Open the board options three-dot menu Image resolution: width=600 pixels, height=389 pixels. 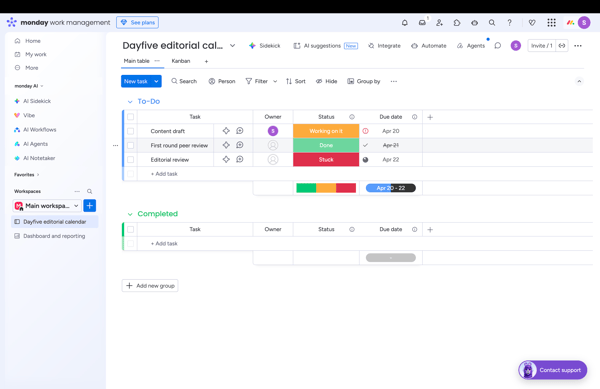pos(578,46)
